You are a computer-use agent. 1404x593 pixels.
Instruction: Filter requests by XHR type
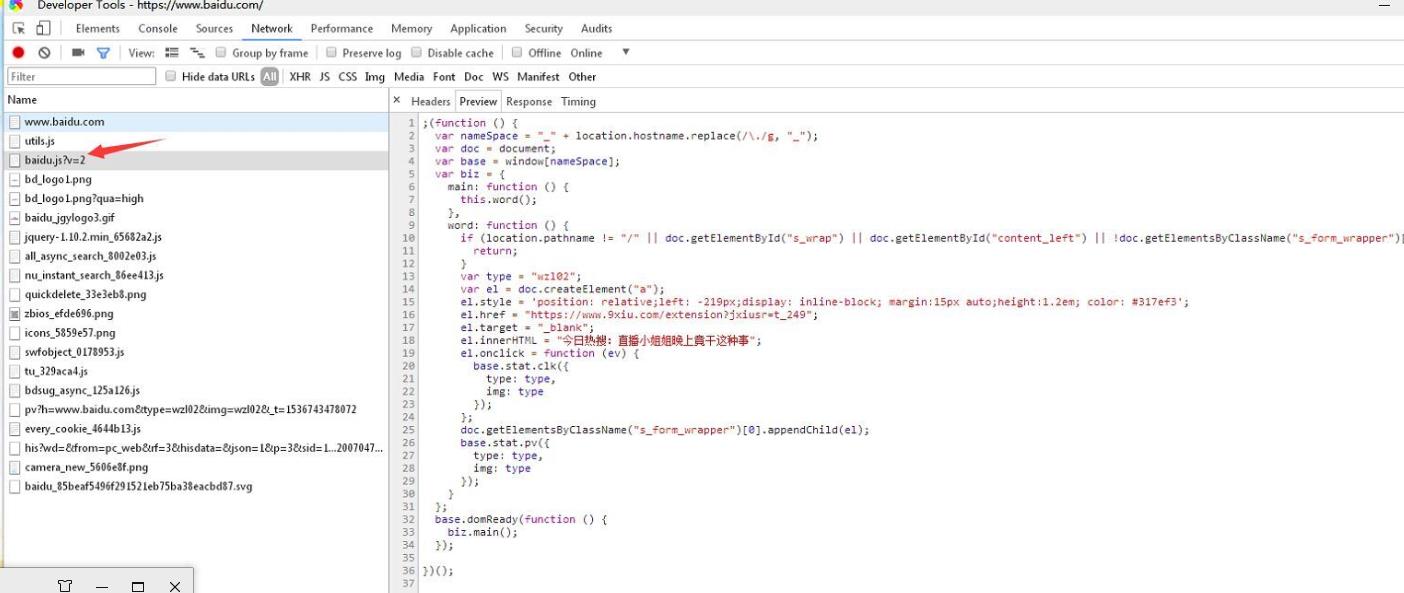[300, 77]
